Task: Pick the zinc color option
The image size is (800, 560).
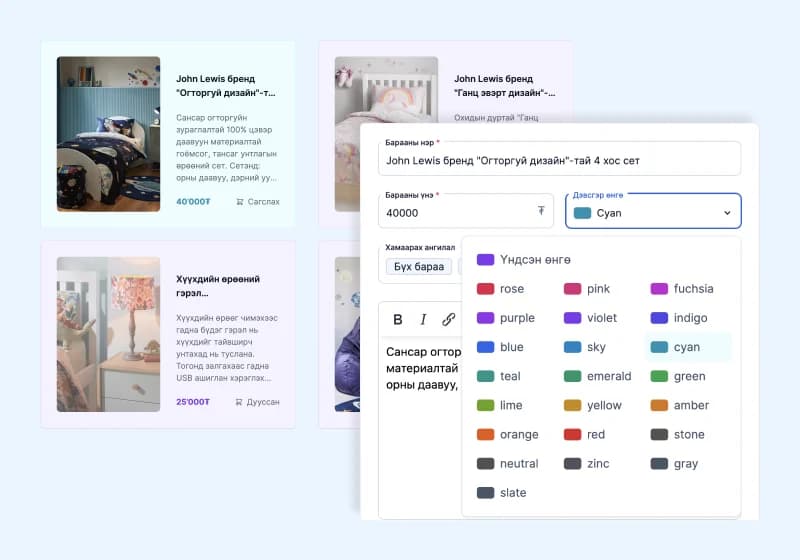Action: 587,463
